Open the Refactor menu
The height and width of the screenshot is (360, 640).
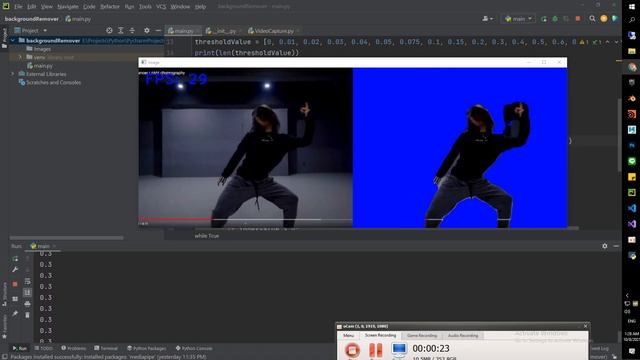coord(110,7)
